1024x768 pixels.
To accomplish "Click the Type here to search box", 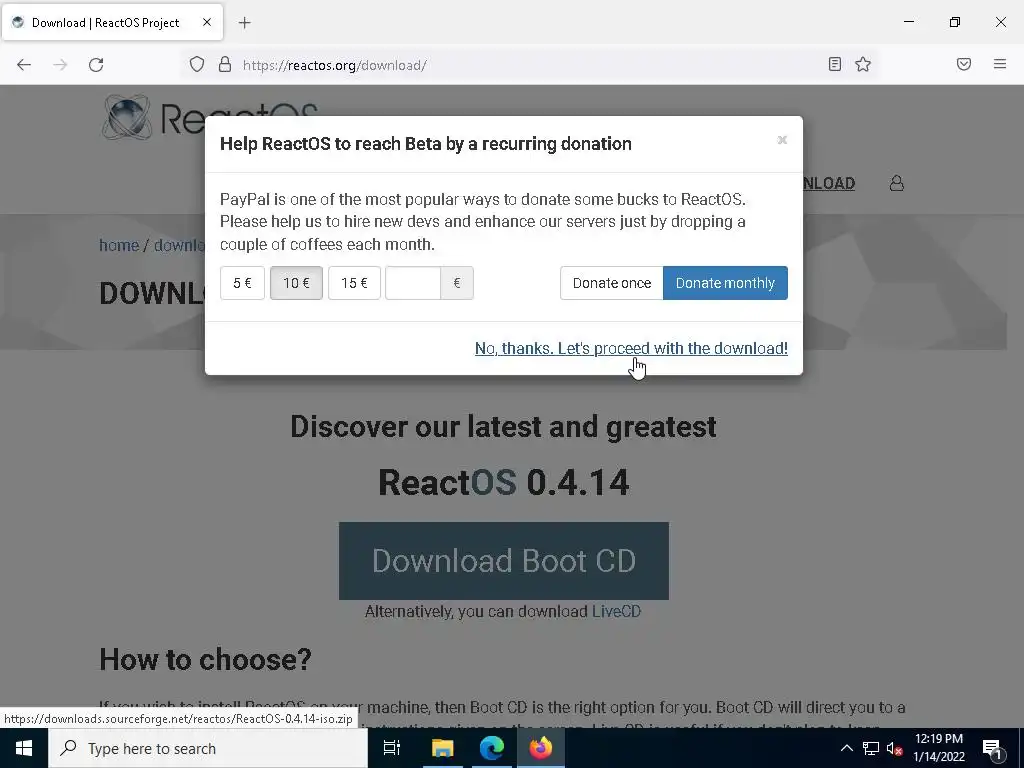I will 208,748.
